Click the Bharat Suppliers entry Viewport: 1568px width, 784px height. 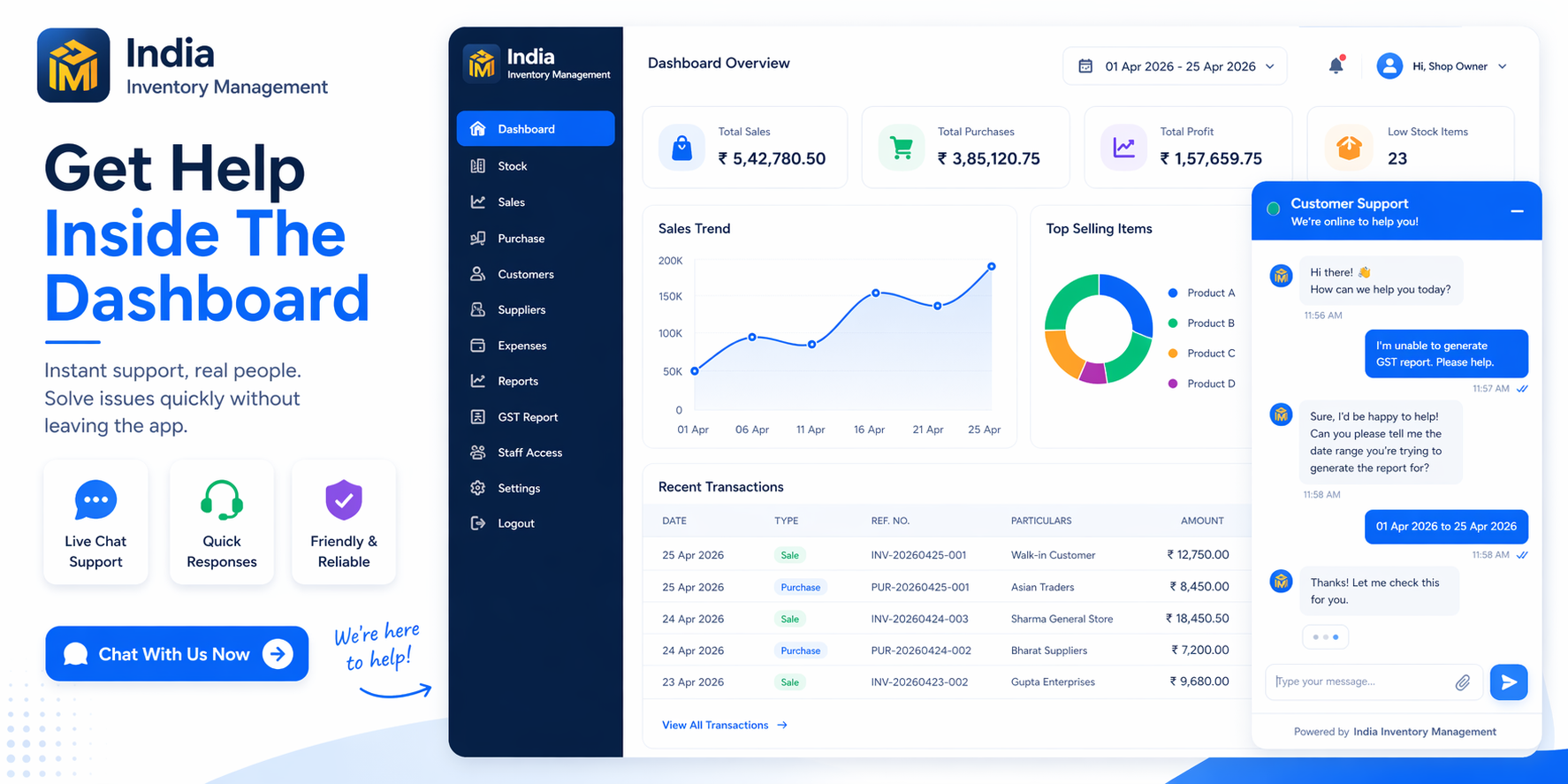click(1049, 651)
